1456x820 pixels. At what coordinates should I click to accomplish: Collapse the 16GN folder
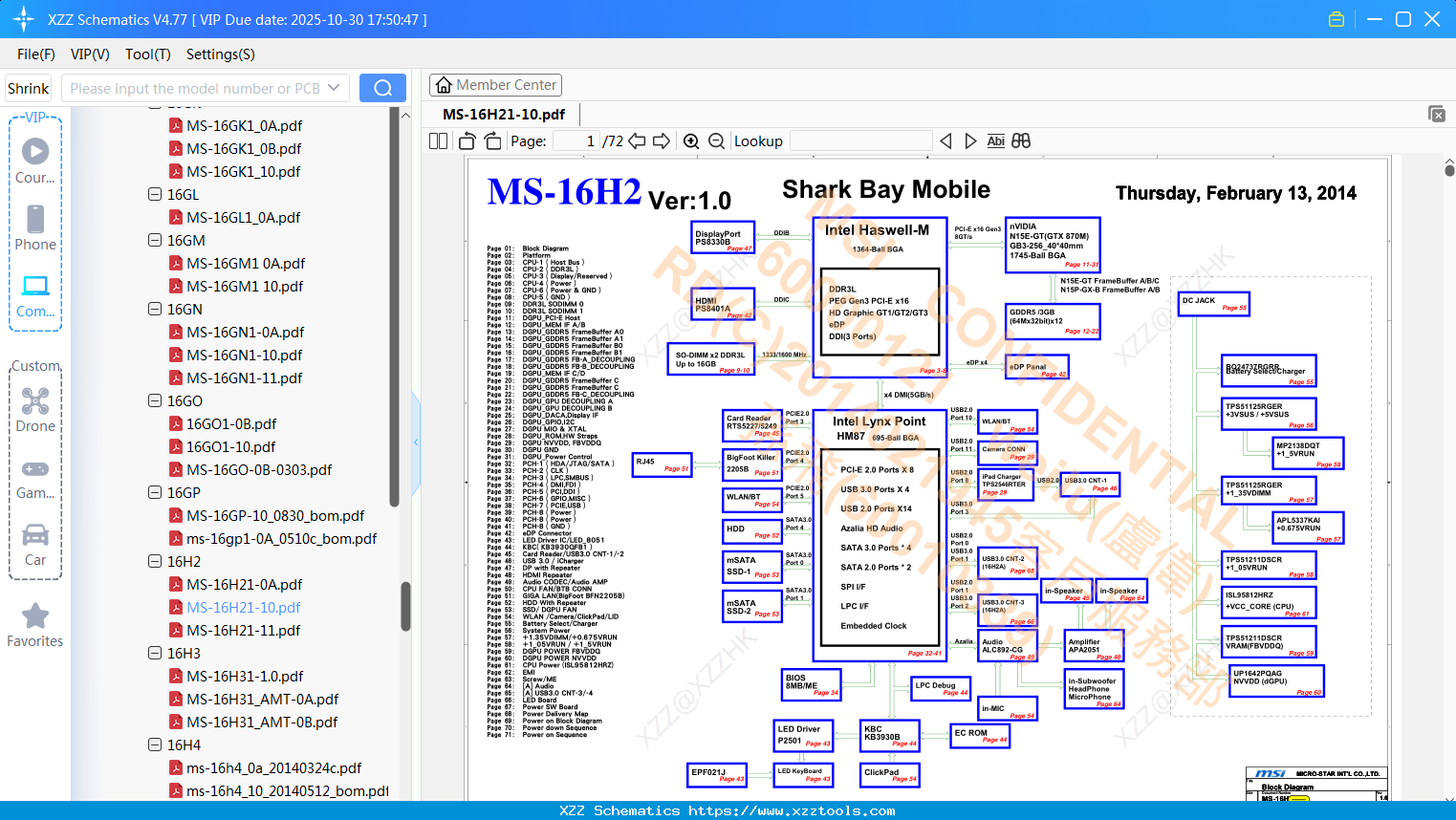pos(155,309)
